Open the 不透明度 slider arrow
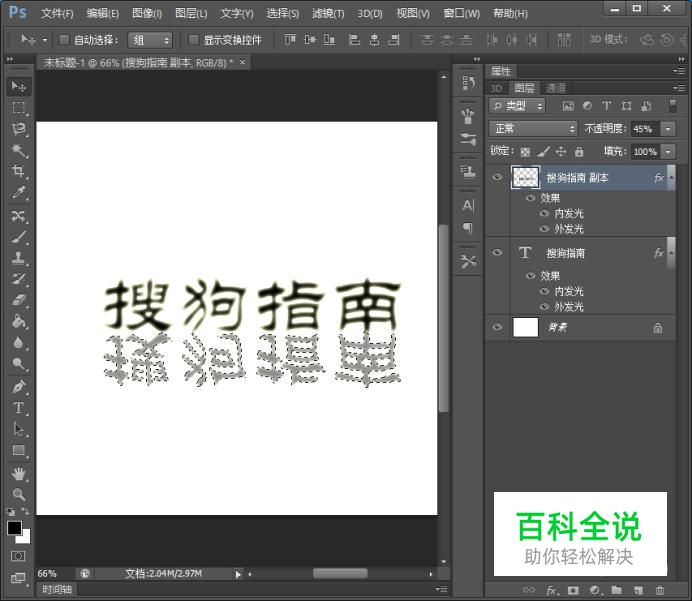The height and width of the screenshot is (601, 692). [668, 129]
